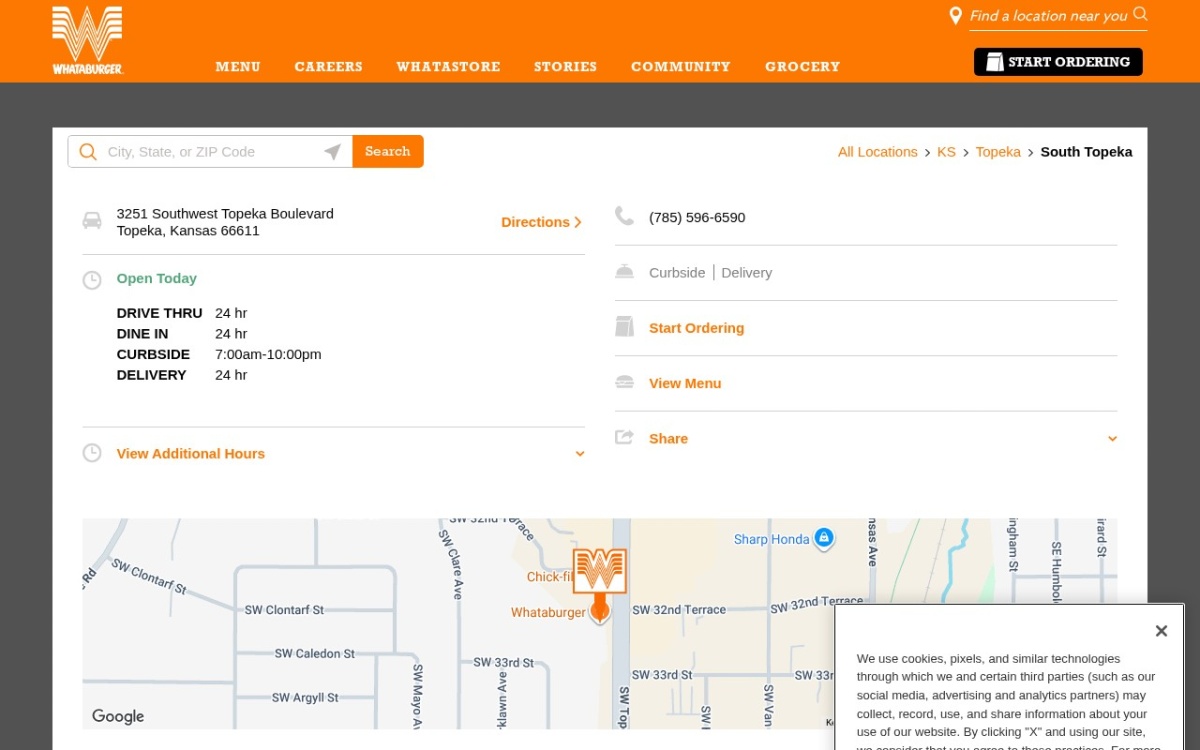1200x750 pixels.
Task: Click the magnifier icon beside Find a location
Action: click(1140, 15)
